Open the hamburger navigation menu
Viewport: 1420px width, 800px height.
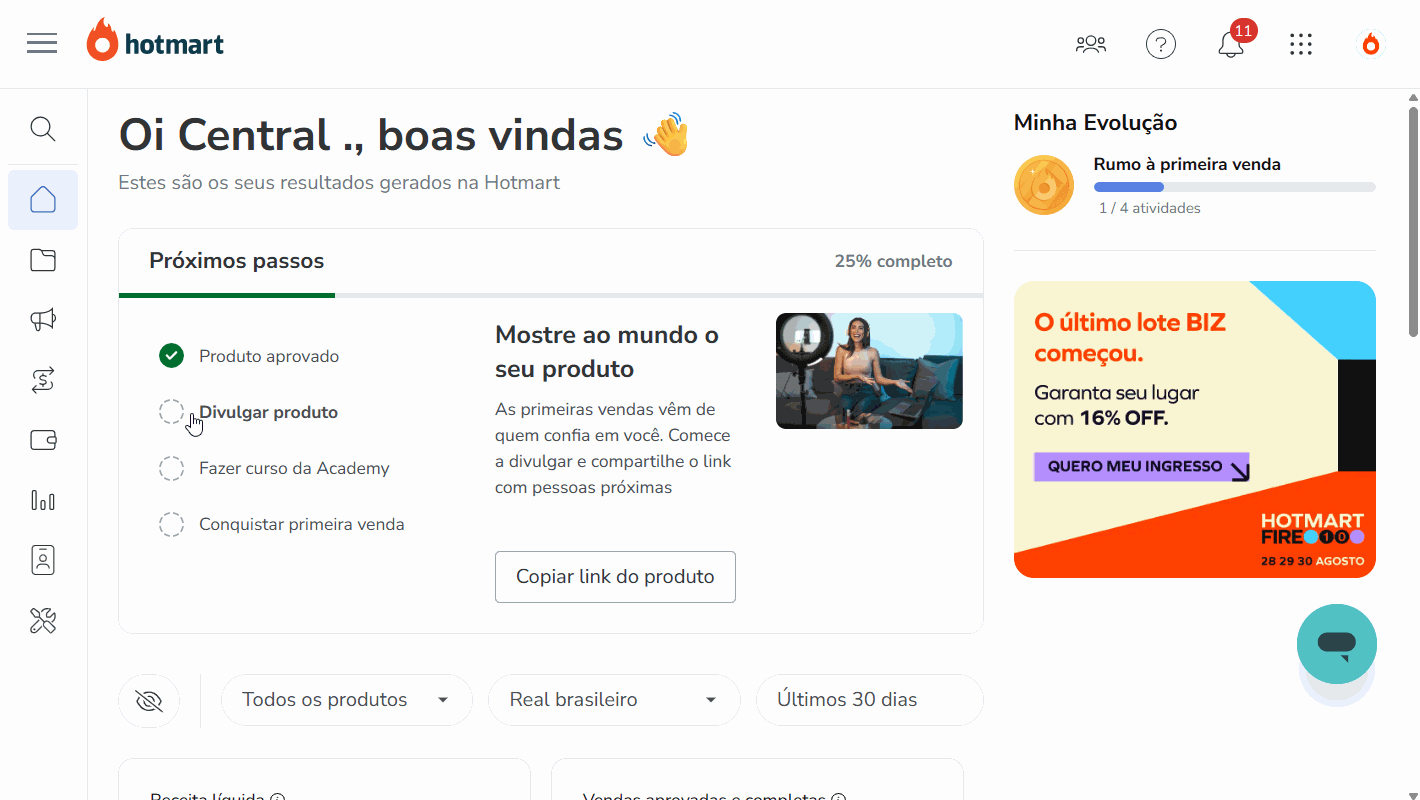[42, 43]
